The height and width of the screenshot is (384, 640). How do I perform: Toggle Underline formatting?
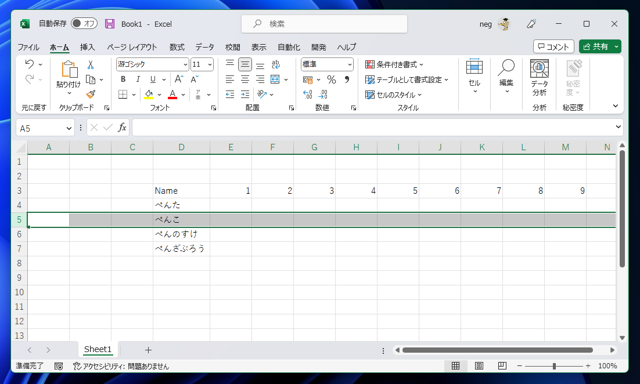(x=153, y=80)
